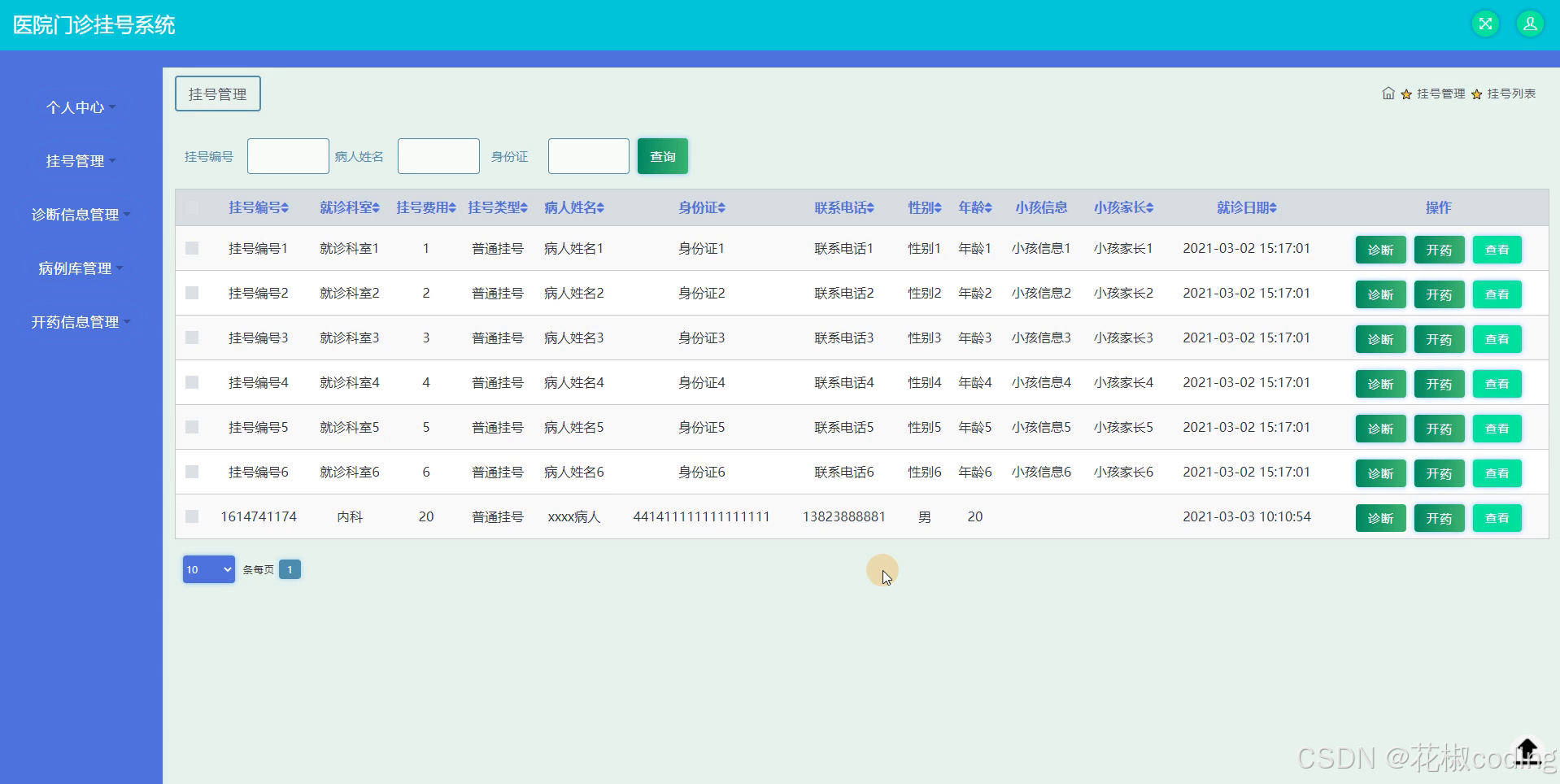1560x784 pixels.
Task: Check the row checkbox for 挂号编号4
Action: point(192,382)
